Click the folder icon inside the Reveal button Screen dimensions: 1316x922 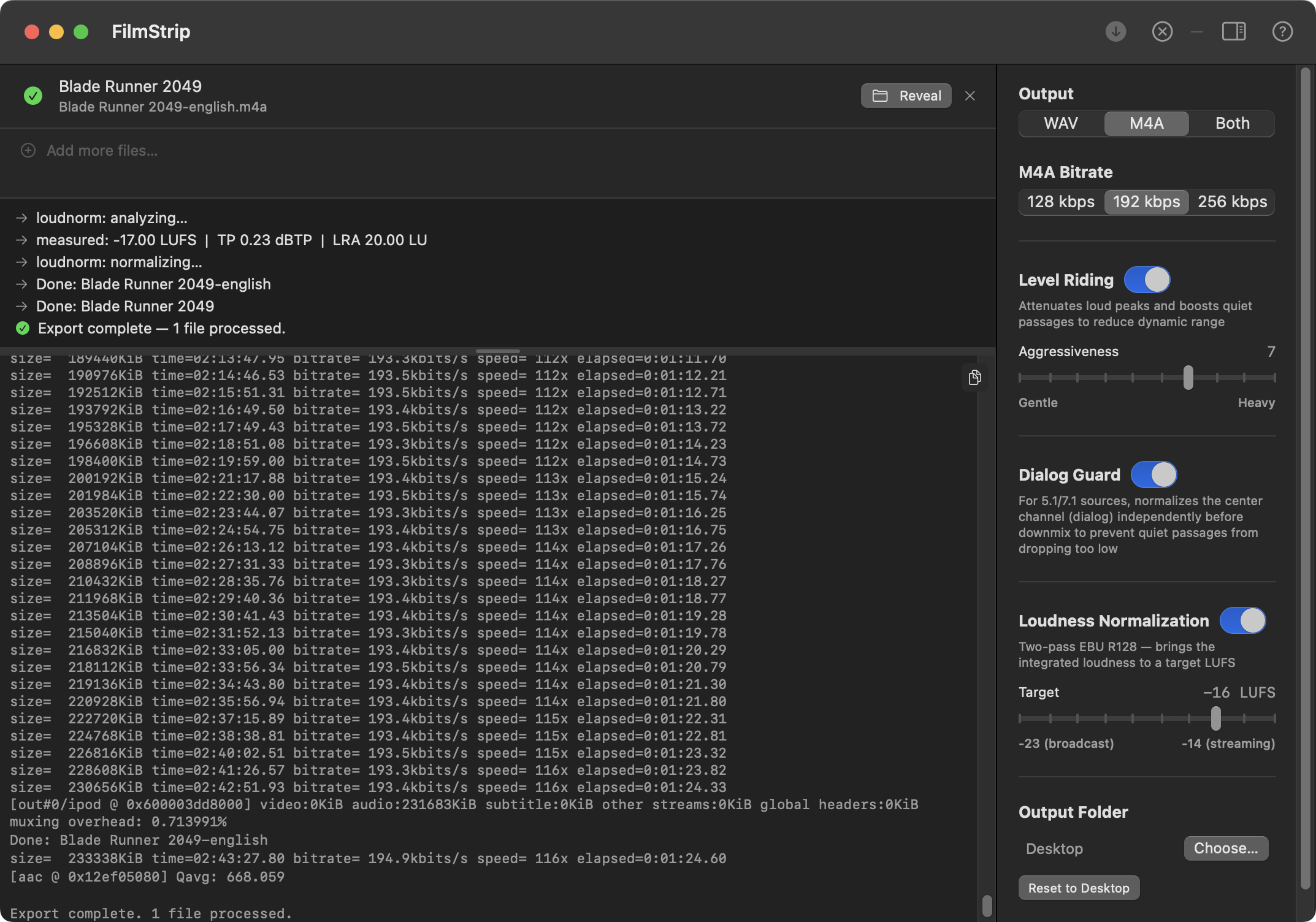pyautogui.click(x=881, y=96)
